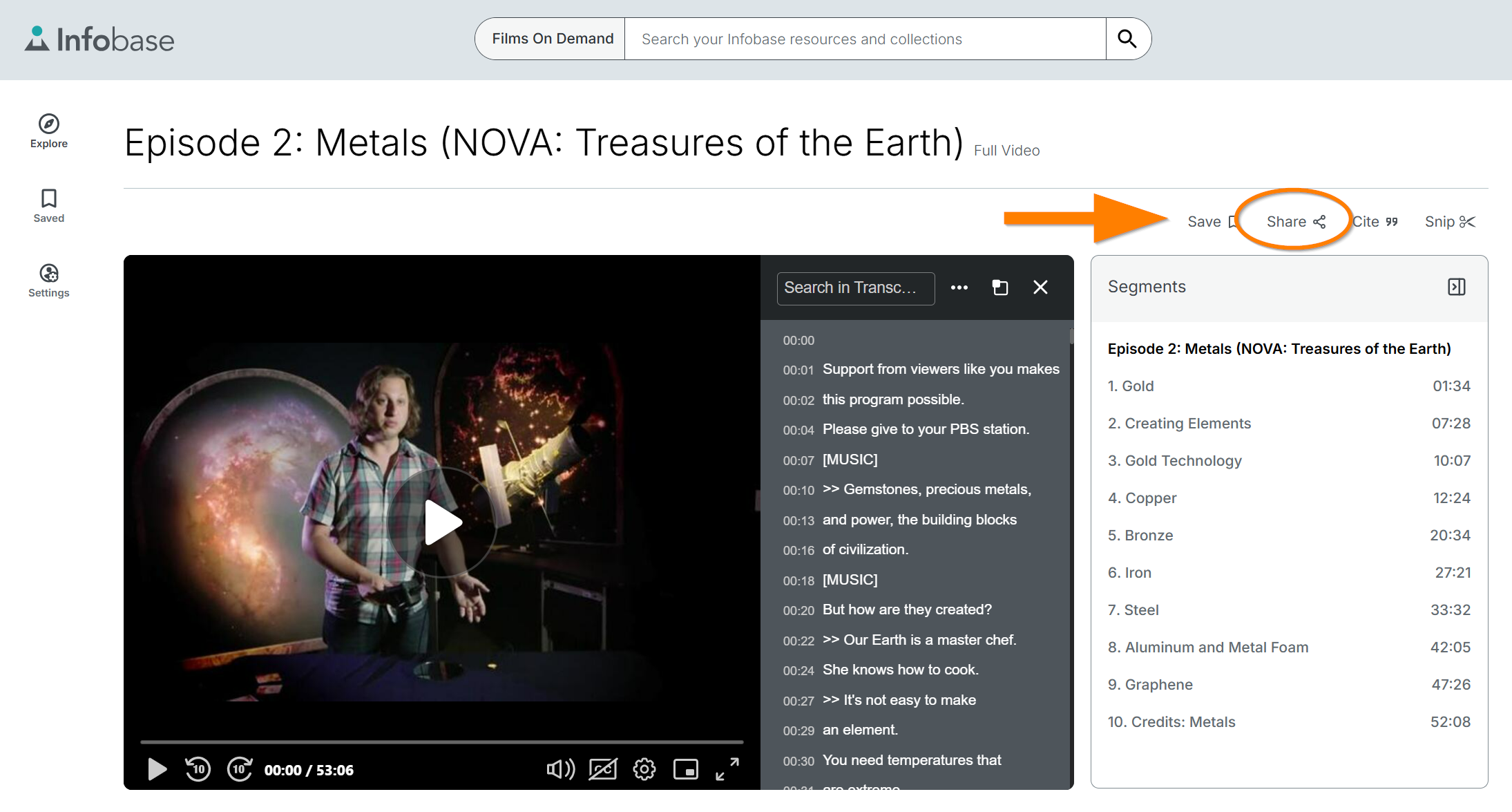Mute the video volume
The image size is (1512, 812).
click(x=561, y=769)
